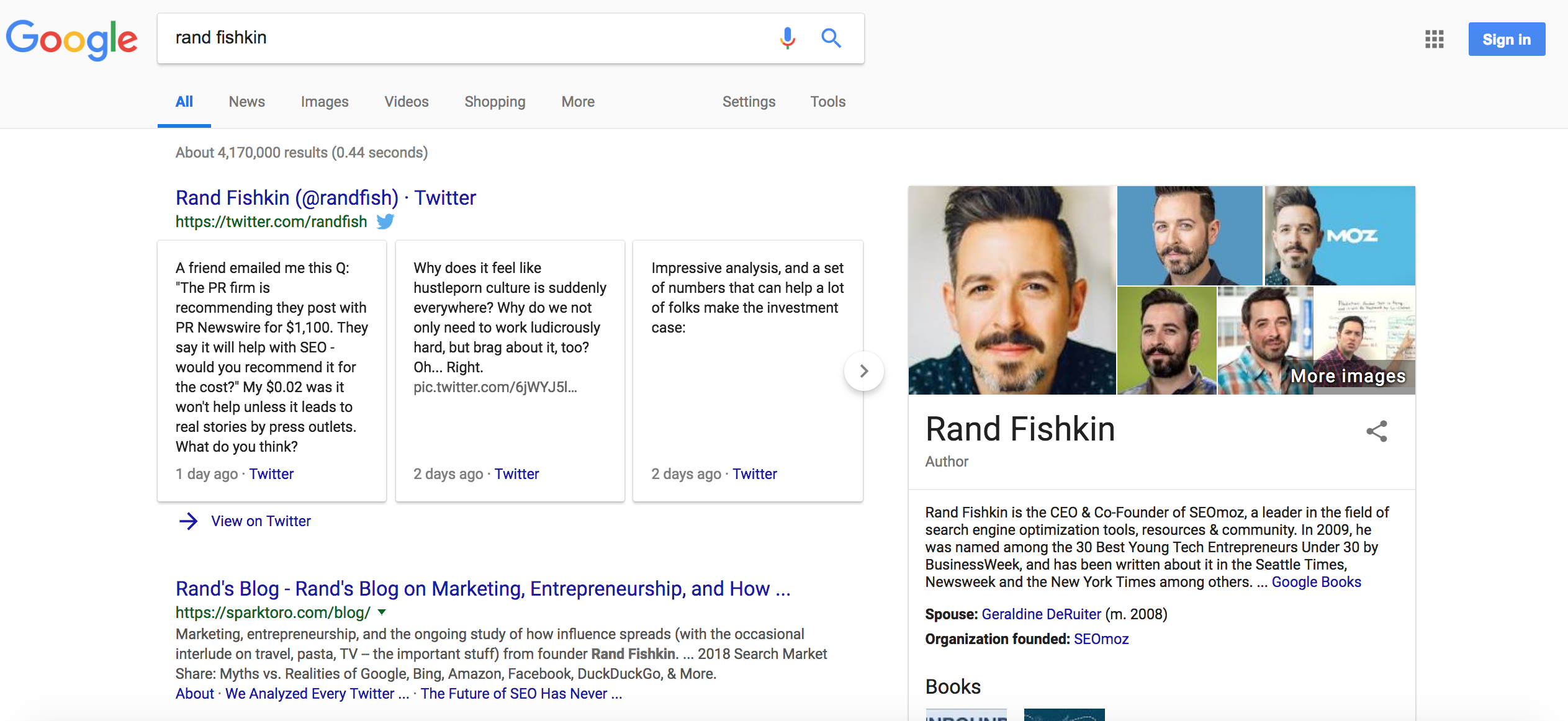The width and height of the screenshot is (1568, 721).
Task: Switch to the News tab
Action: click(246, 102)
